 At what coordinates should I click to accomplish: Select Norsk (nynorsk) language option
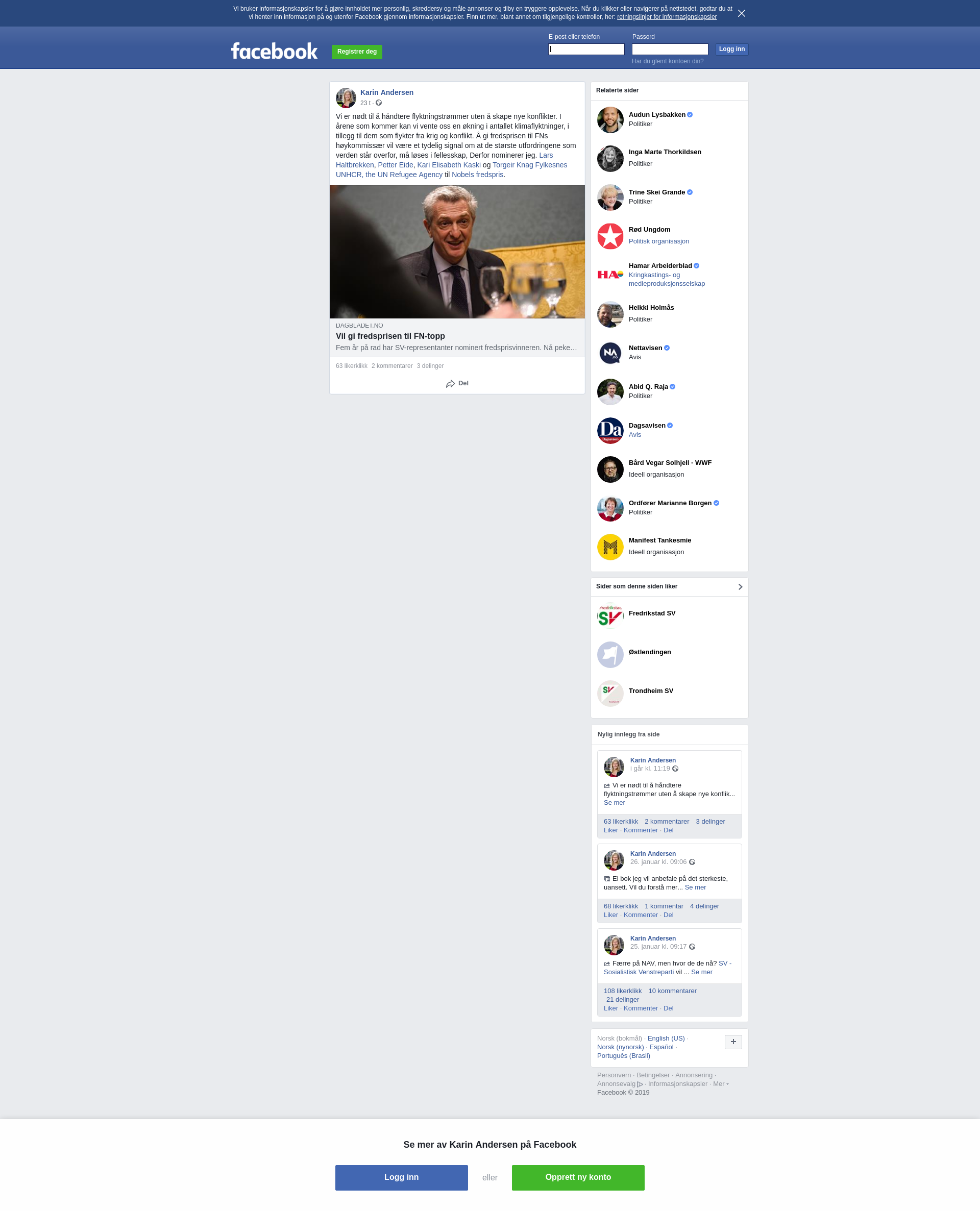point(620,1047)
